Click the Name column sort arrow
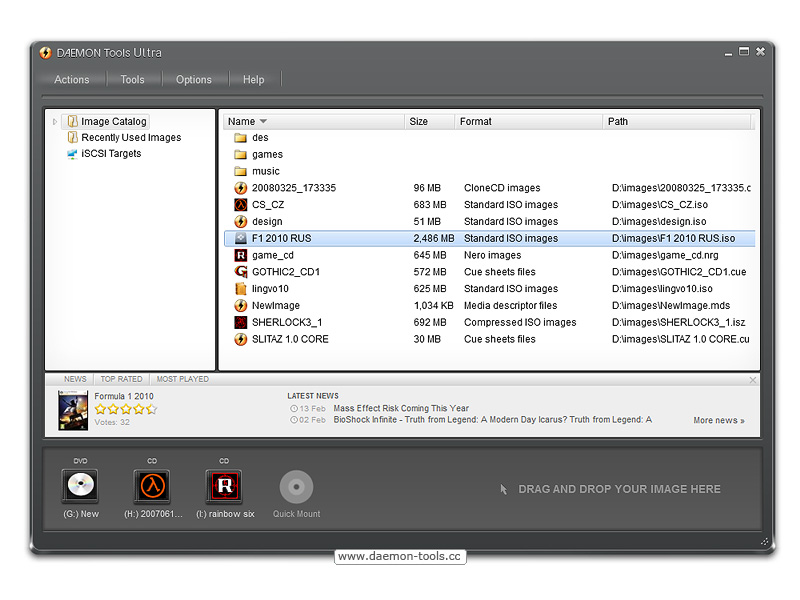 click(x=263, y=121)
